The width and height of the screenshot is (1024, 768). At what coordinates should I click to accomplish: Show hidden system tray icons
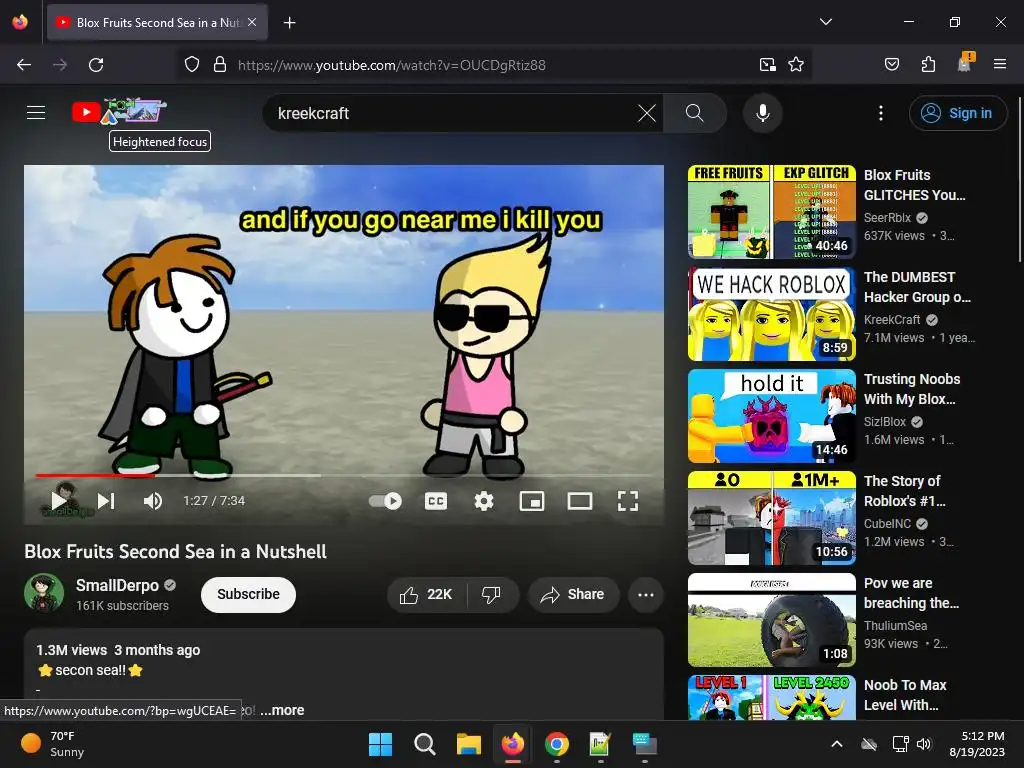pos(837,744)
